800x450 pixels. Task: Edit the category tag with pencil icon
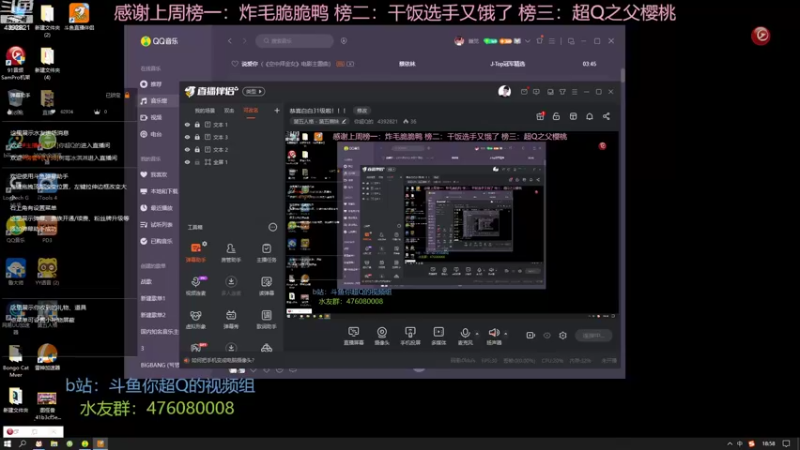click(344, 121)
